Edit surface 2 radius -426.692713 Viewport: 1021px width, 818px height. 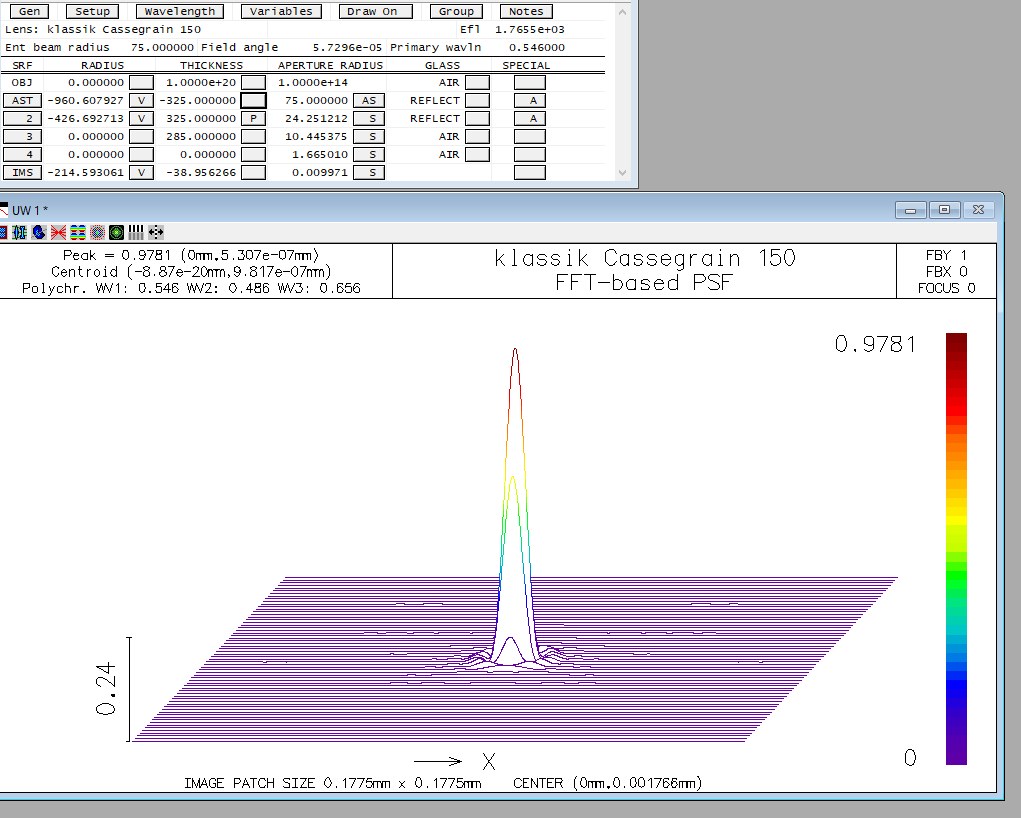point(85,119)
